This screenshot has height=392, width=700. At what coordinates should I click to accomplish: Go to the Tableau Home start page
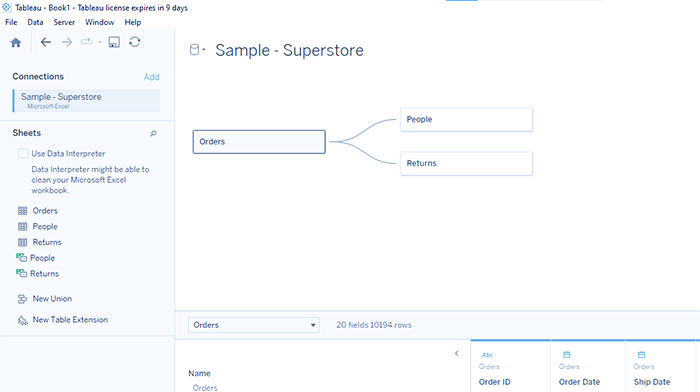pyautogui.click(x=16, y=42)
